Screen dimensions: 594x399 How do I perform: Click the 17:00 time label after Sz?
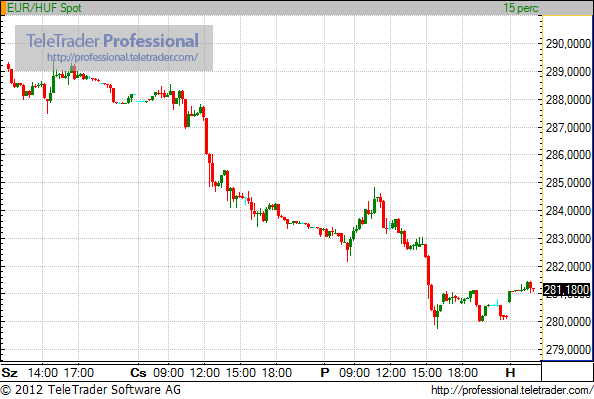tap(79, 373)
